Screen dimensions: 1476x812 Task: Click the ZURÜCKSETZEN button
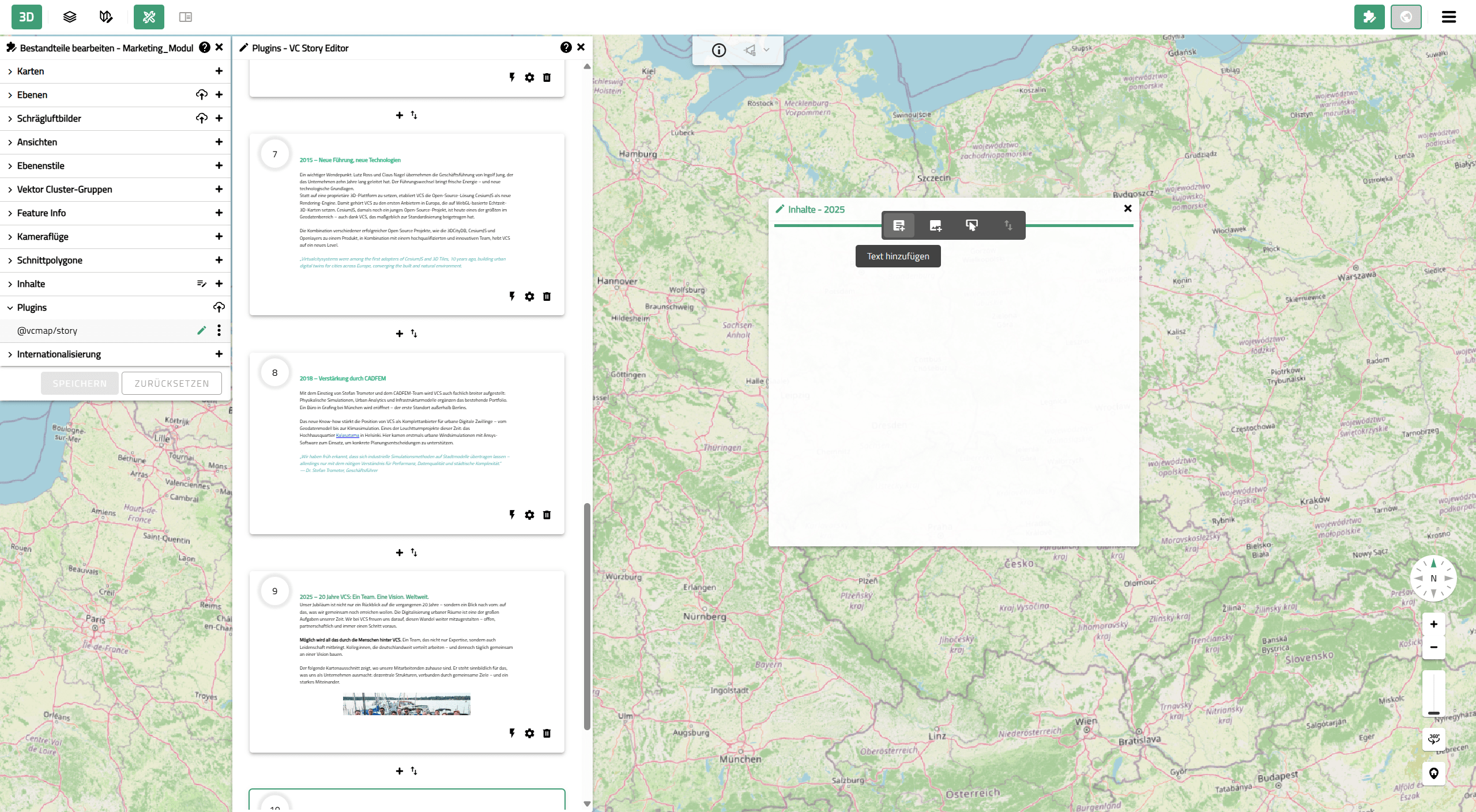tap(172, 383)
